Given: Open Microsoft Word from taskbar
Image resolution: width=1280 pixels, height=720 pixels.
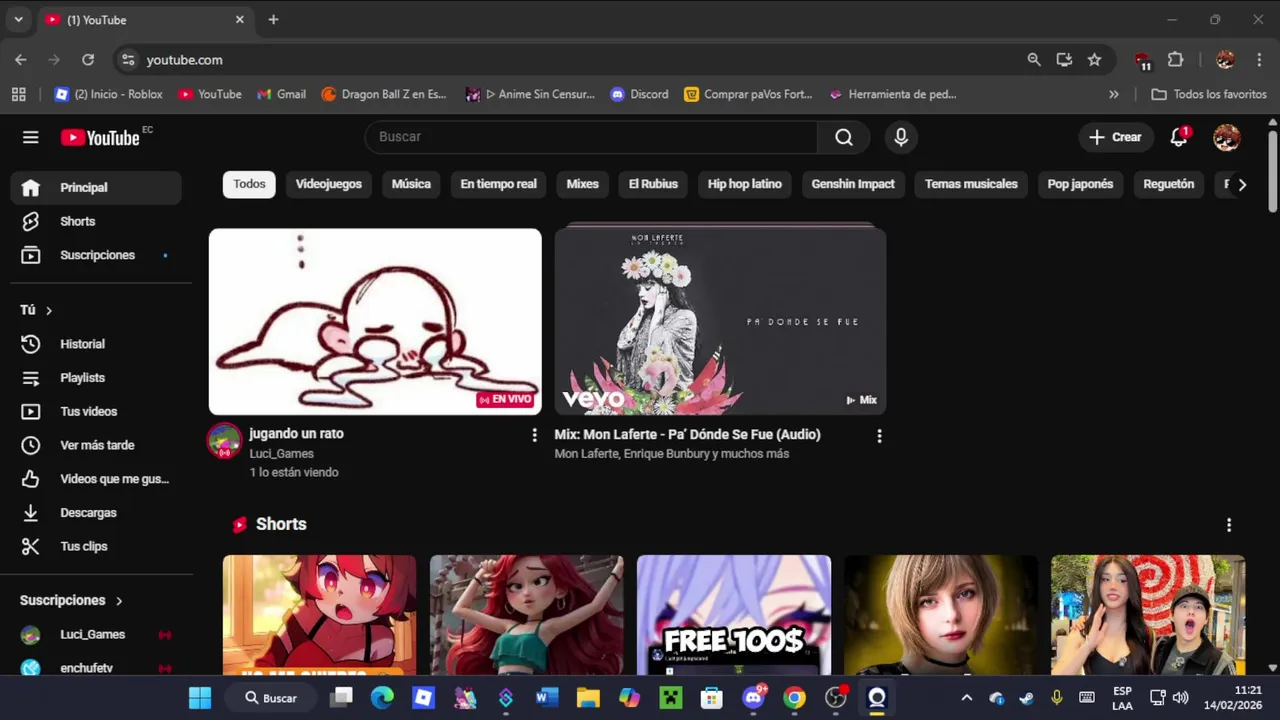Looking at the screenshot, I should coord(547,698).
